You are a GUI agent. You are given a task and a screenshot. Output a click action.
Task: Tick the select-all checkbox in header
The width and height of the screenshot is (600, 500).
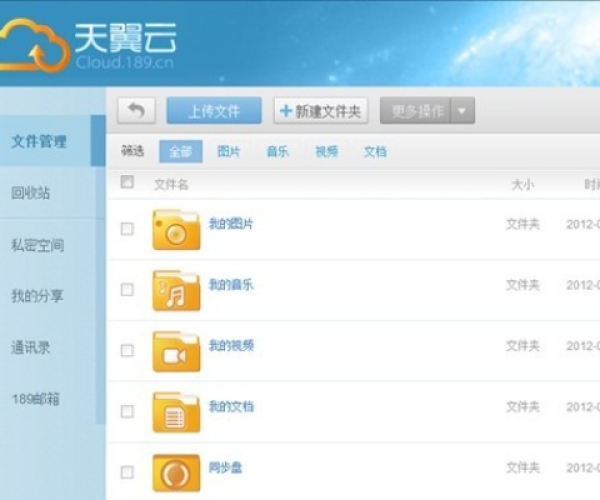point(127,182)
